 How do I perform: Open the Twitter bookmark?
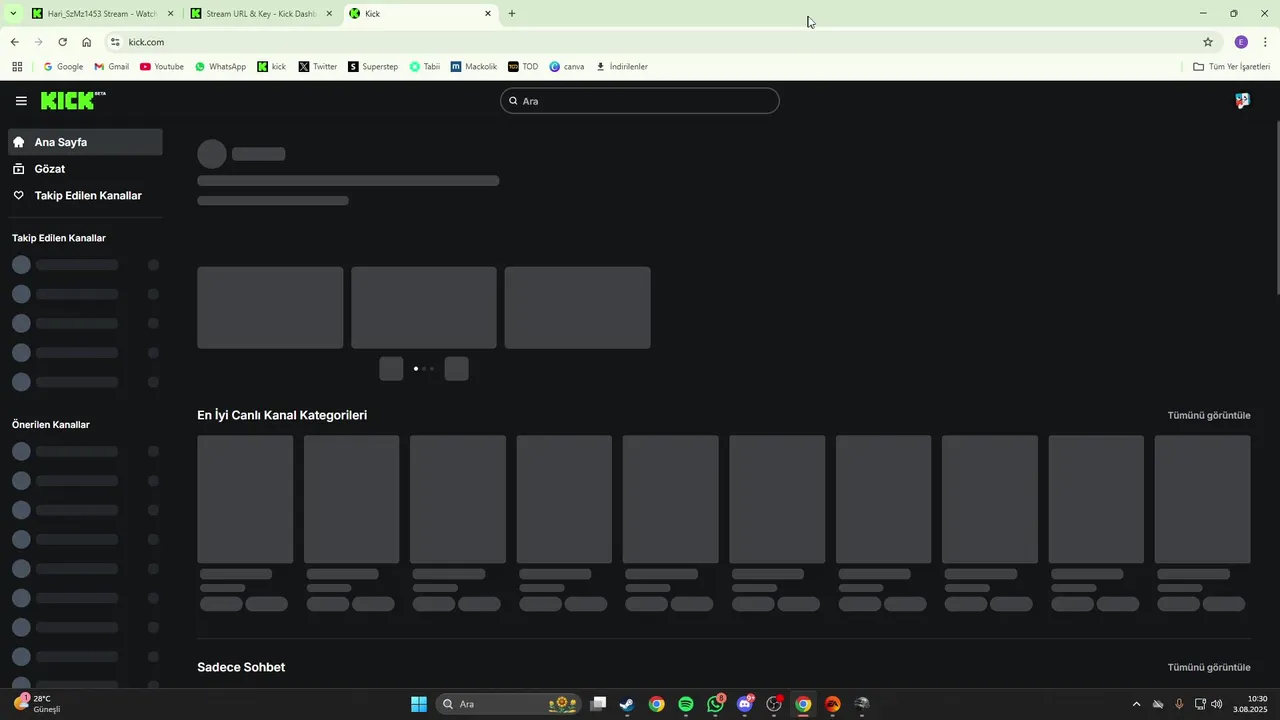click(x=318, y=67)
